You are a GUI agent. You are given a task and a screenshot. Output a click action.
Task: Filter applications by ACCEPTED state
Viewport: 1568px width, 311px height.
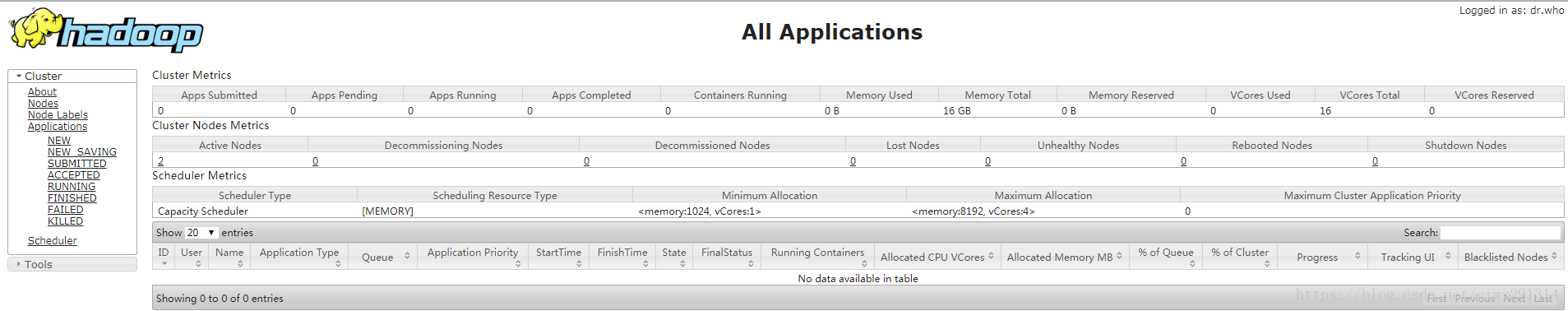point(74,175)
